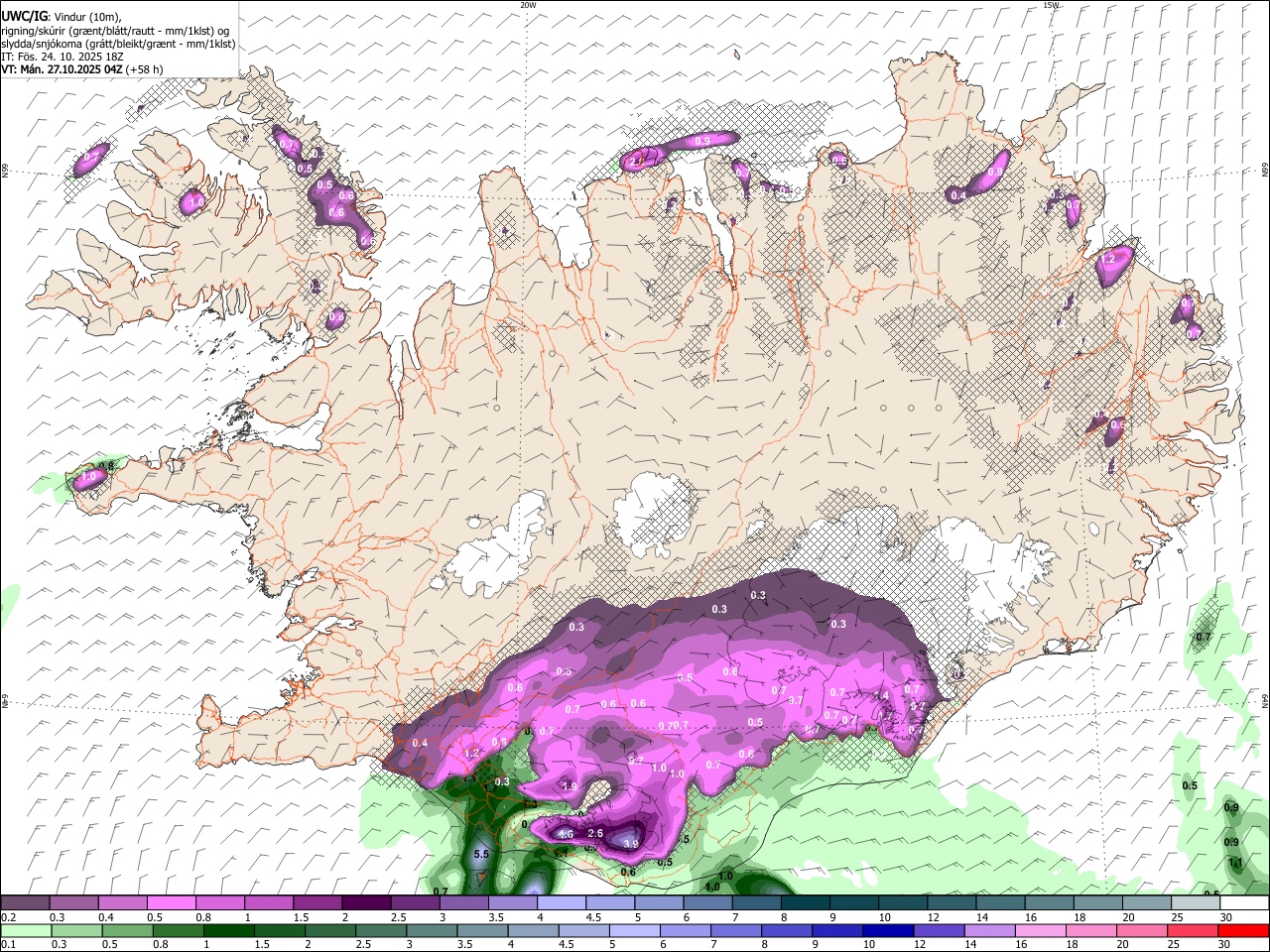Viewport: 1270px width, 952px height.
Task: Click the '1.9' snowfall value on the map
Action: (x=570, y=786)
